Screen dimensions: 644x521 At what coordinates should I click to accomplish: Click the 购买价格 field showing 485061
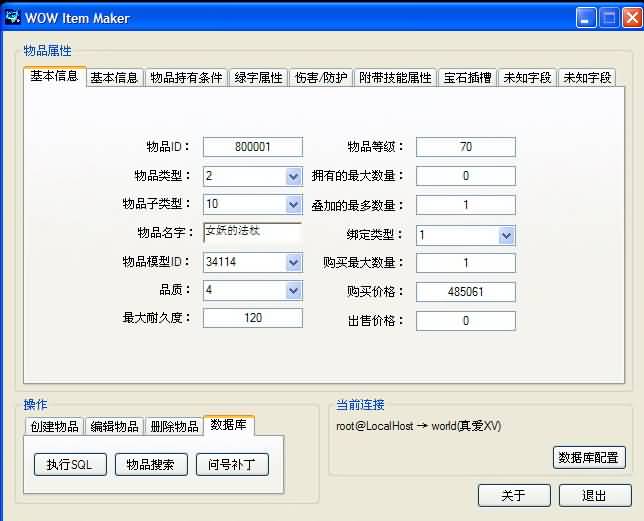click(466, 292)
